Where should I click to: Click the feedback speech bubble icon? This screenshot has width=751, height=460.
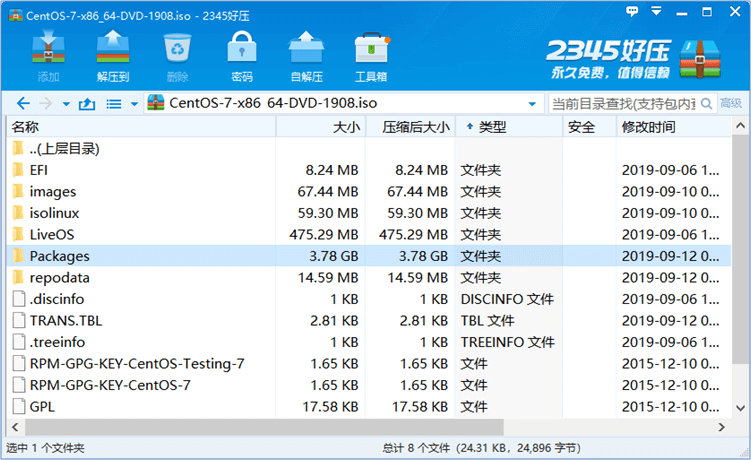point(632,11)
